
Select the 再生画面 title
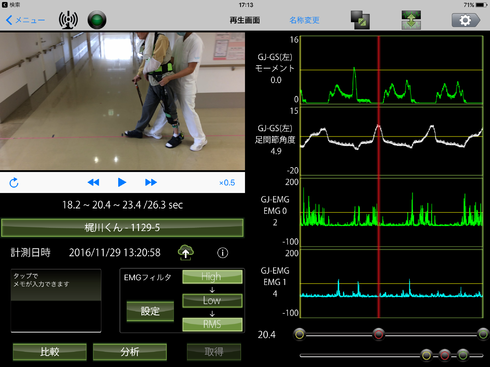click(x=245, y=20)
